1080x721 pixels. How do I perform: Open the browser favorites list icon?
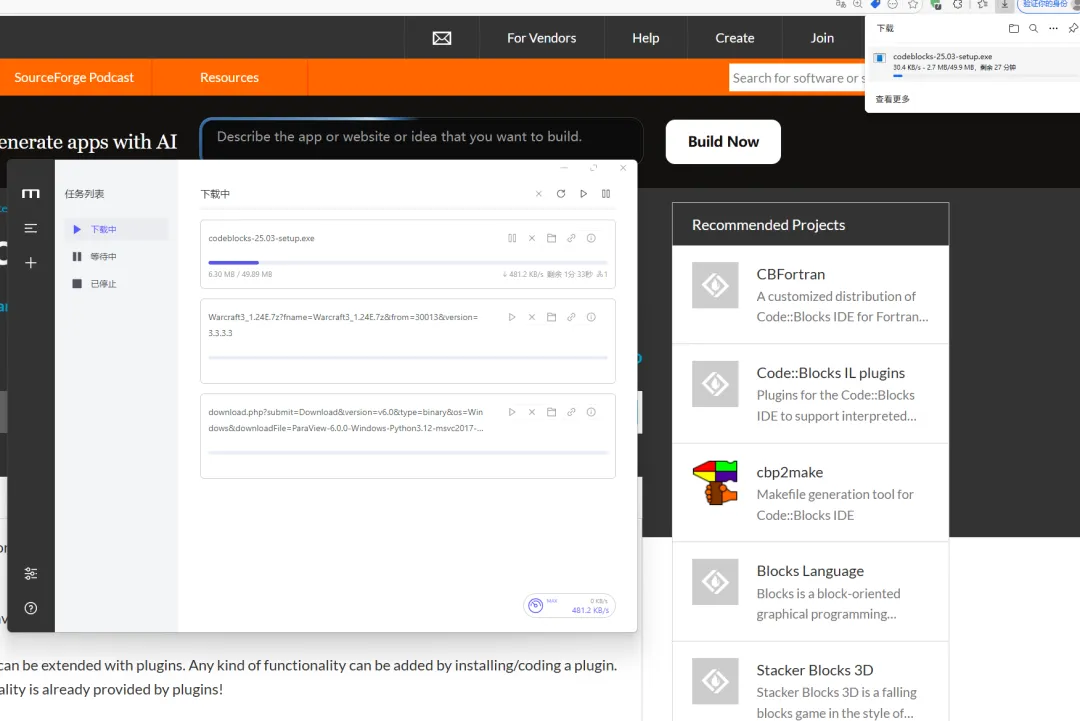point(982,5)
